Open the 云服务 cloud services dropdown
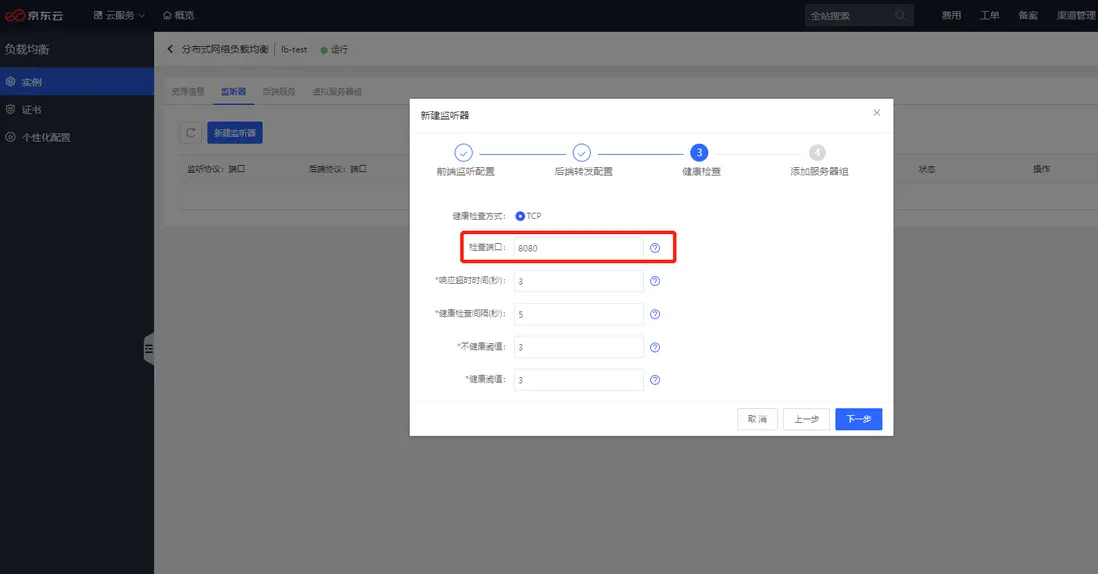Viewport: 1098px width, 574px height. 119,15
